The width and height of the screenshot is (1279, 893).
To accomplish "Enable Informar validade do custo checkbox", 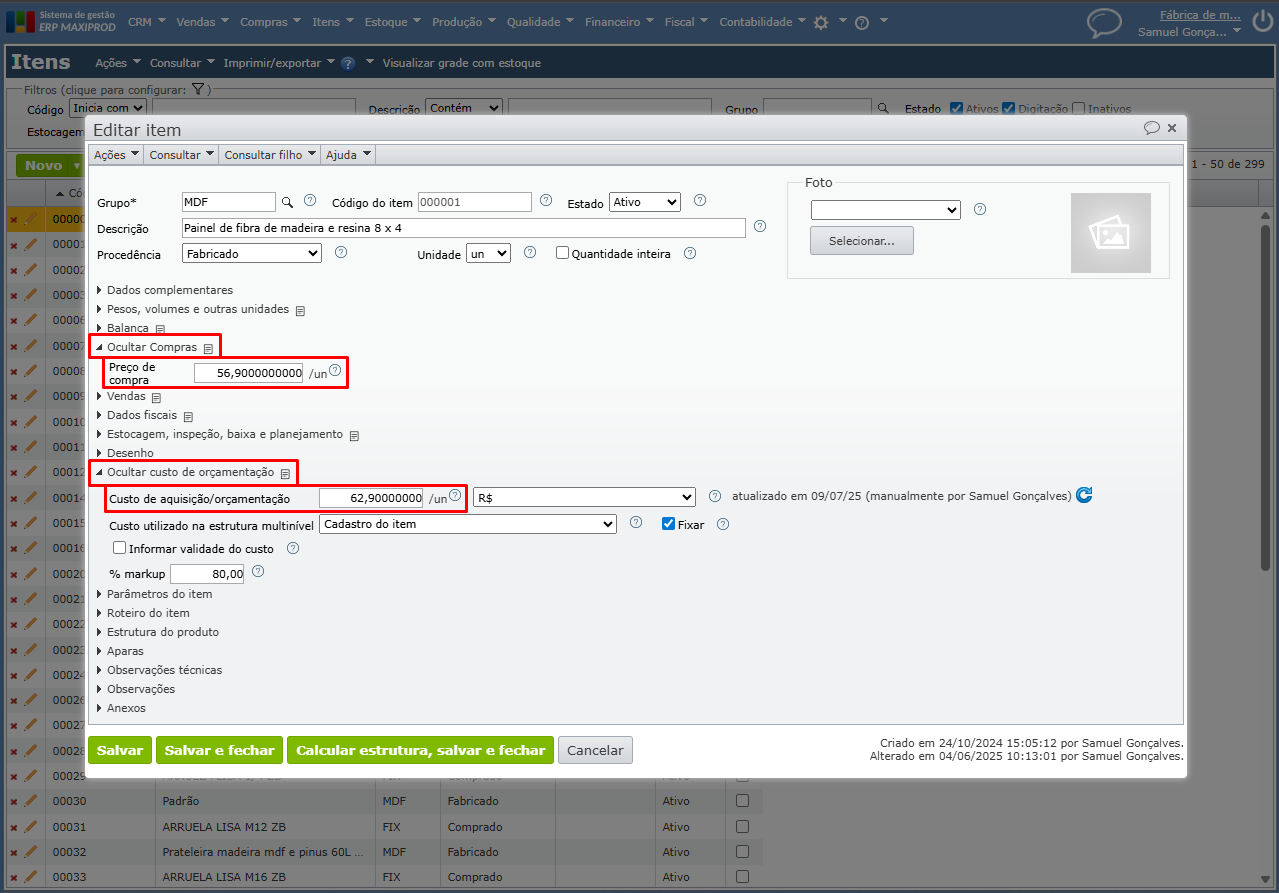I will [x=120, y=548].
